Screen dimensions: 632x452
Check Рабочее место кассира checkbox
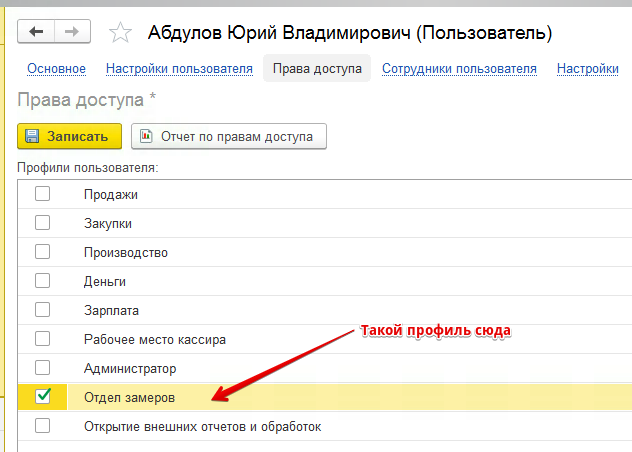pyautogui.click(x=43, y=339)
